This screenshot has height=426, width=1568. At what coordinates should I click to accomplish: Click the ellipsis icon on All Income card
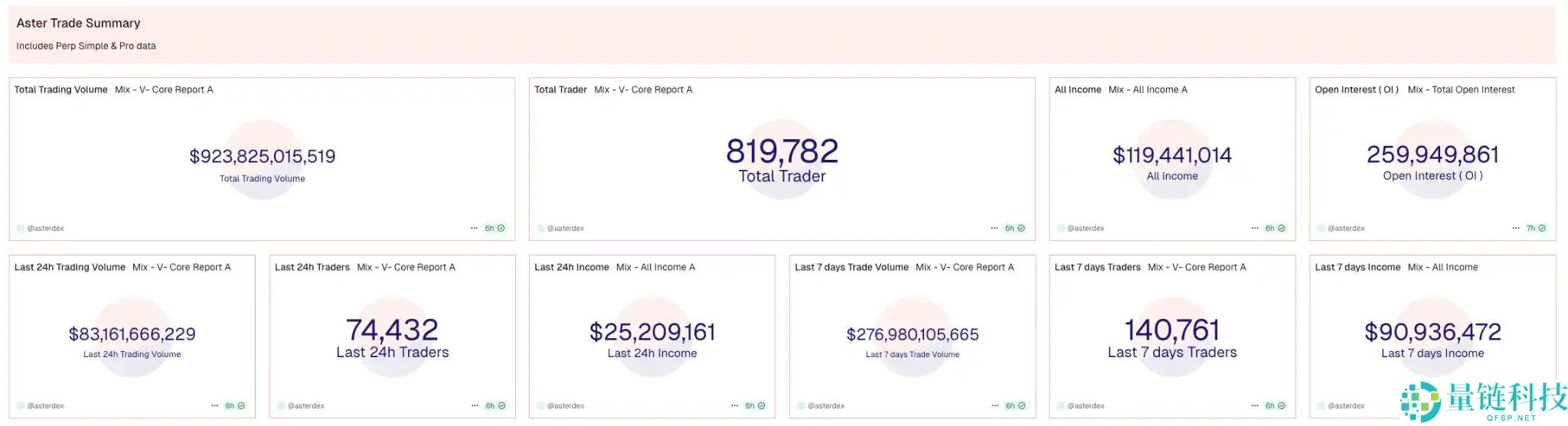(1254, 228)
